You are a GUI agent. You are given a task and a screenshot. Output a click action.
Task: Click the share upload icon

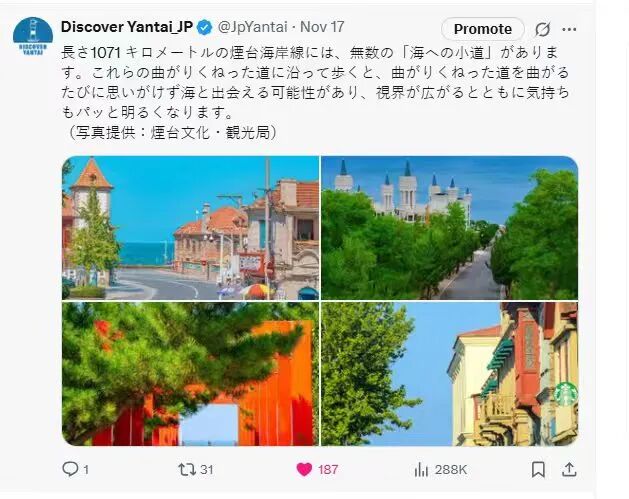tap(569, 469)
